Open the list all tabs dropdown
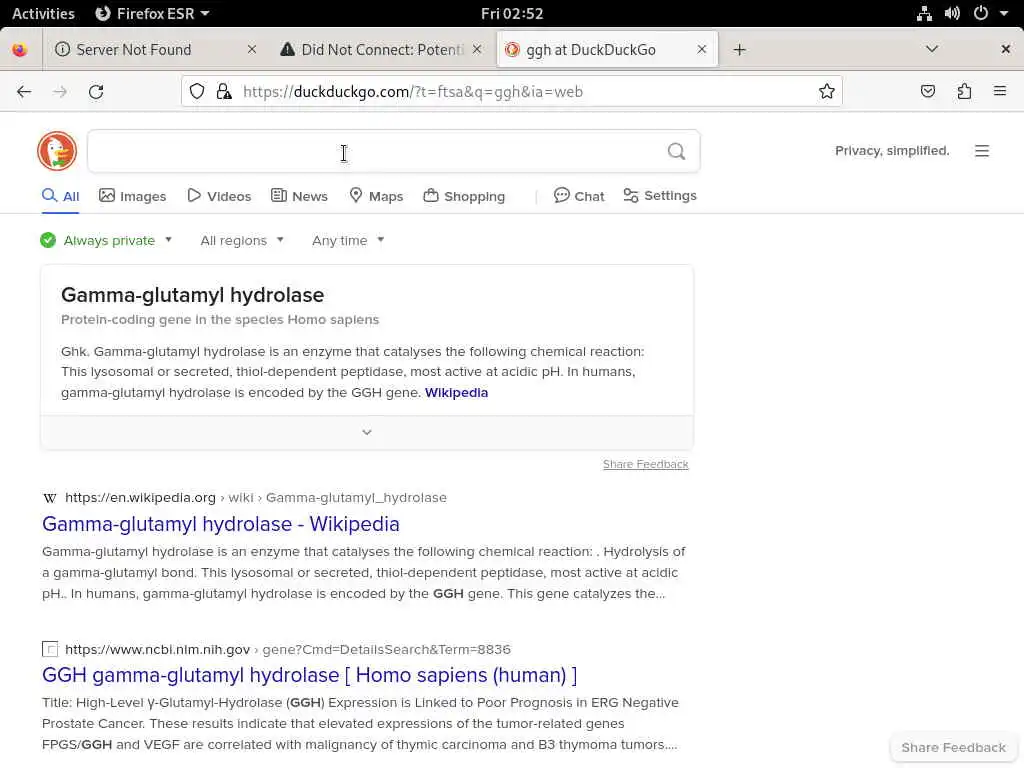The height and width of the screenshot is (768, 1024). click(x=932, y=50)
